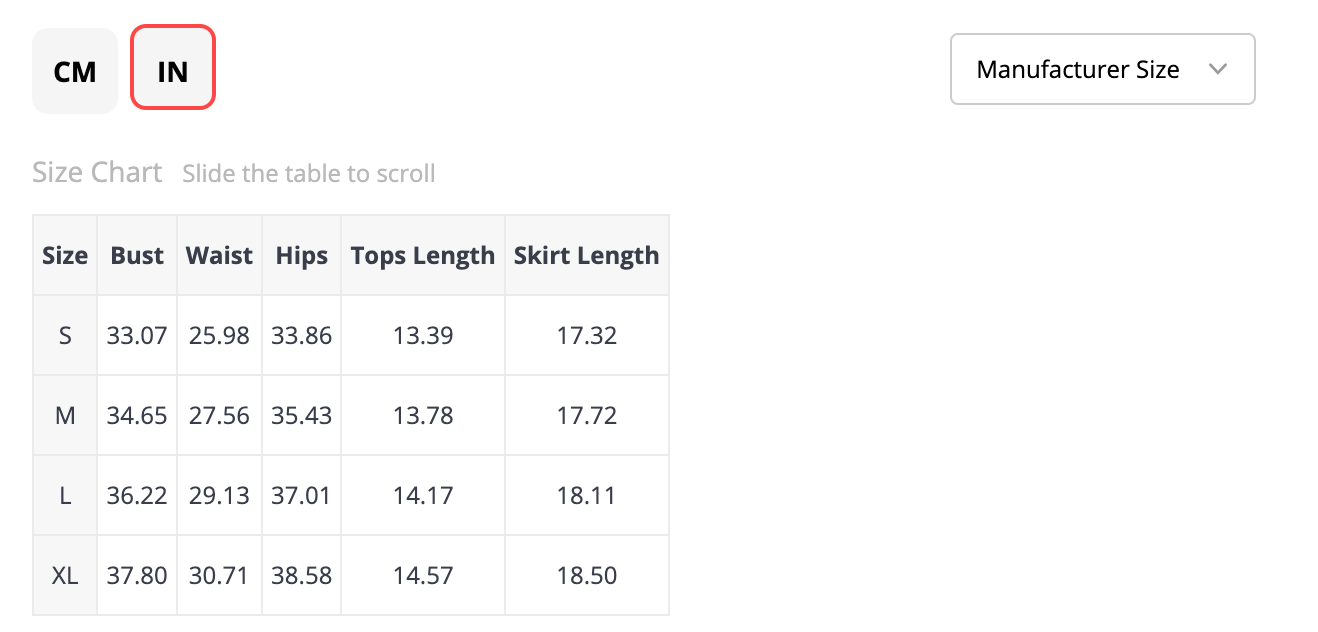Click skirt length value 17.32
The height and width of the screenshot is (632, 1318).
point(587,335)
